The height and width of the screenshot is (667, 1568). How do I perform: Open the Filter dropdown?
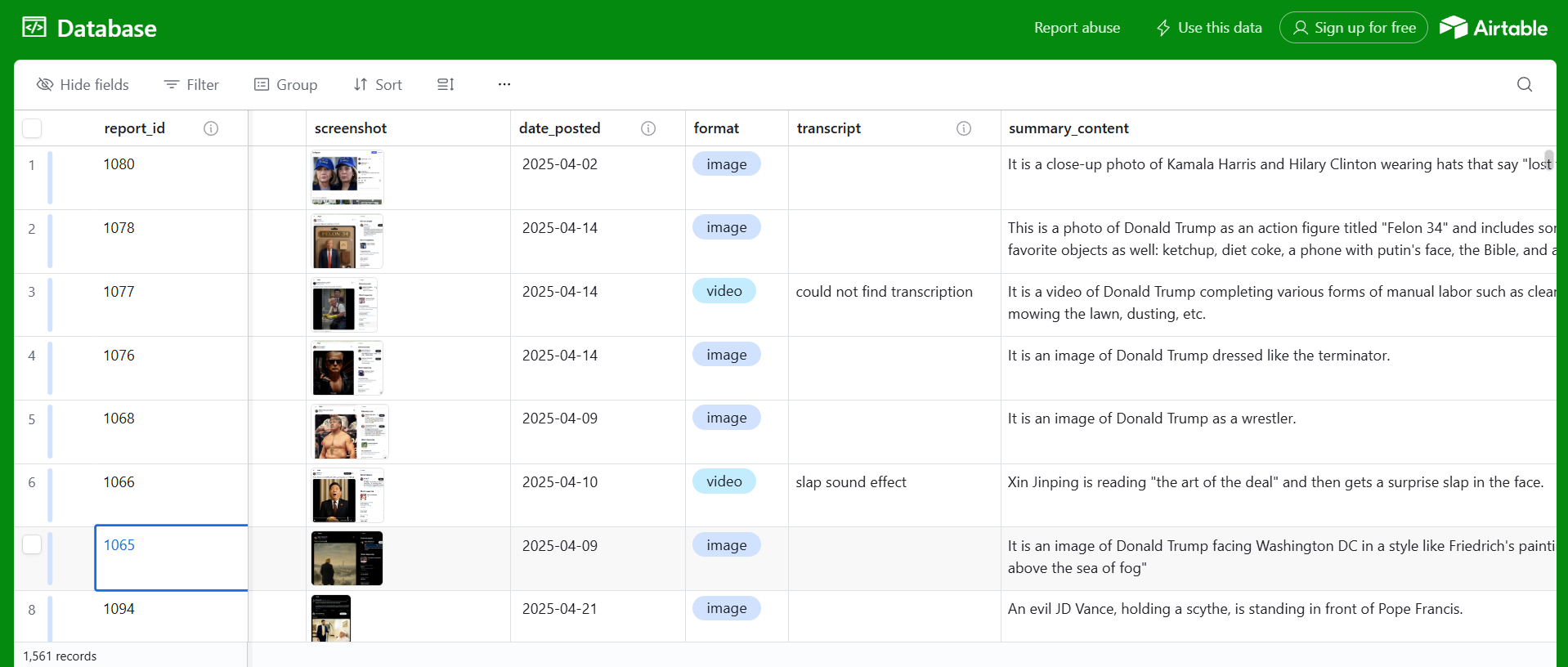coord(191,85)
